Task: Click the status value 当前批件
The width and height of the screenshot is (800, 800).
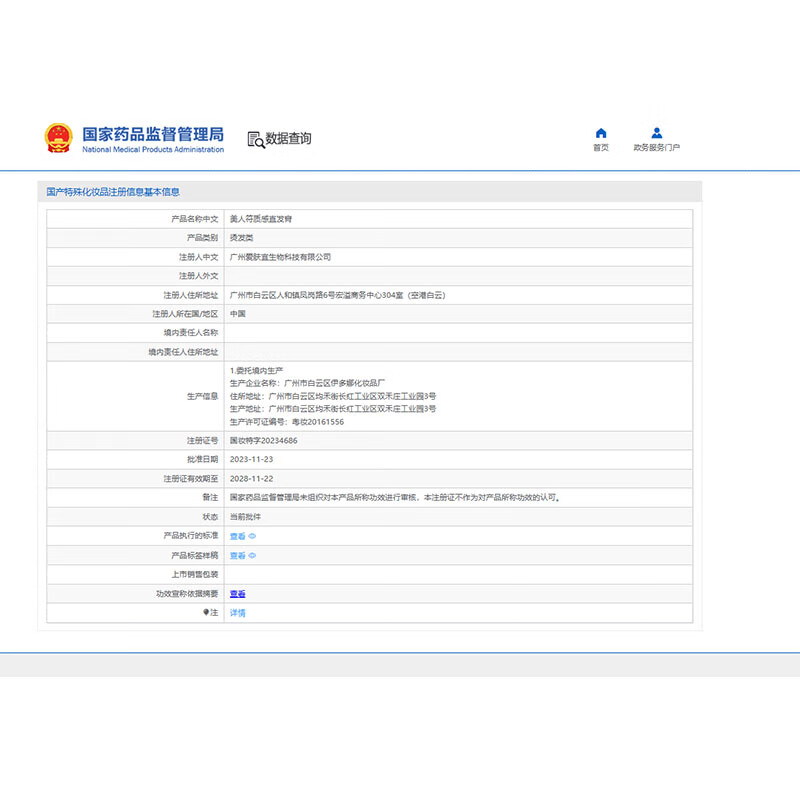Action: tap(245, 517)
